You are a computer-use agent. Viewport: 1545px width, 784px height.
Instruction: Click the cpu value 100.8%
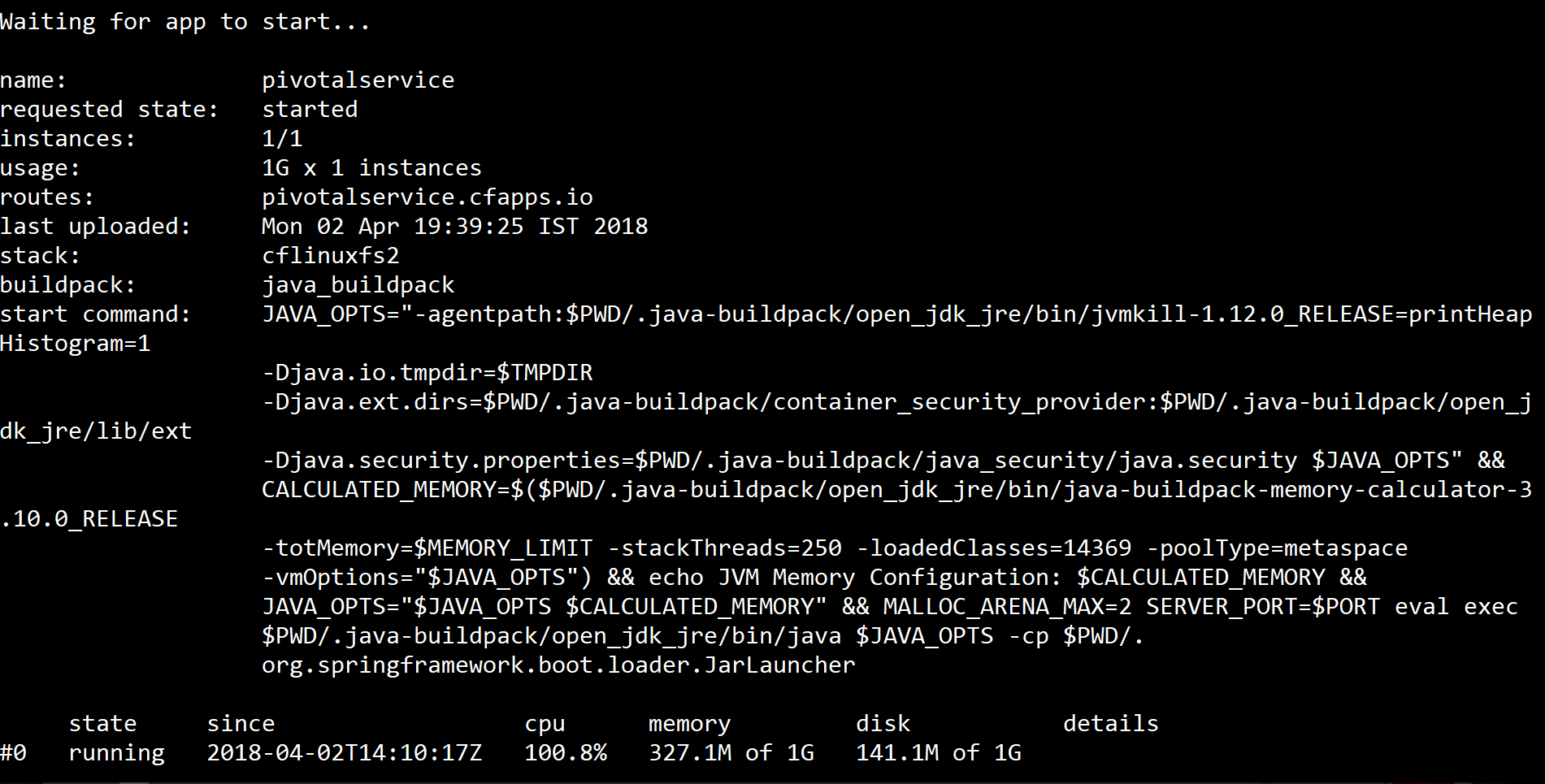(566, 753)
